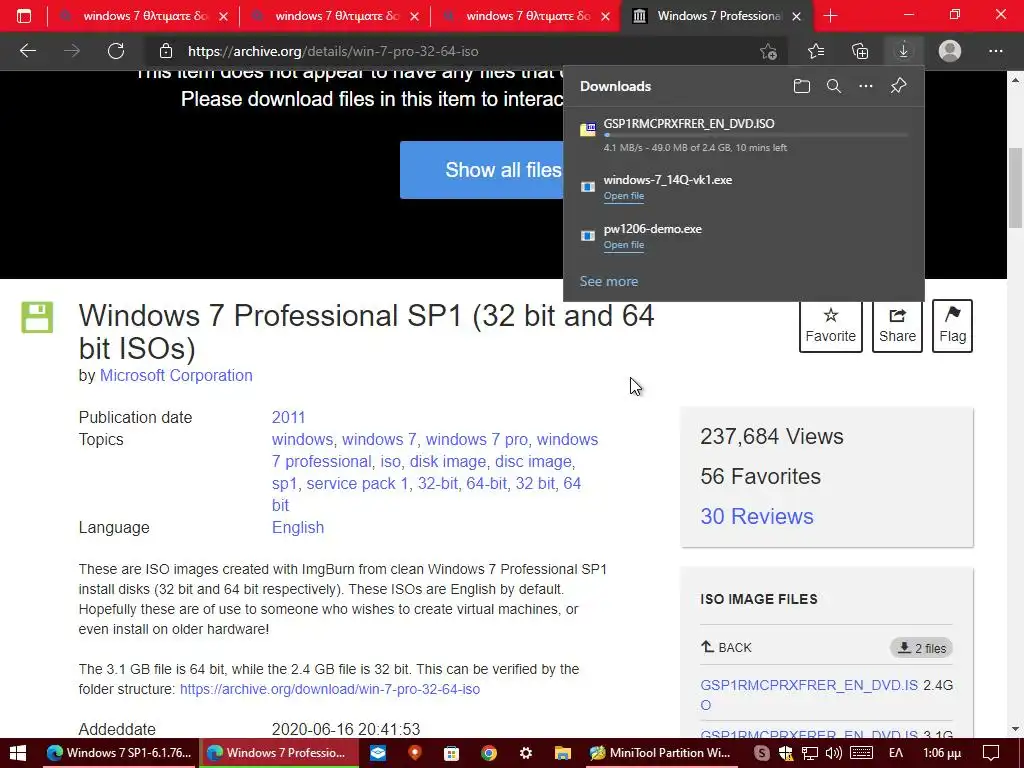
Task: Flag this archive item
Action: (x=952, y=326)
